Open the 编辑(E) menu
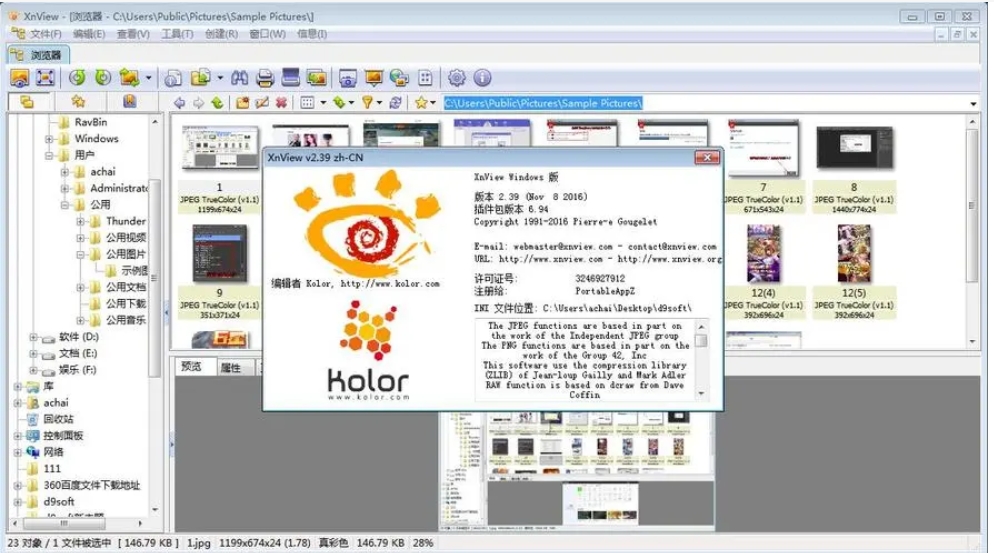The width and height of the screenshot is (994, 553). pyautogui.click(x=89, y=34)
